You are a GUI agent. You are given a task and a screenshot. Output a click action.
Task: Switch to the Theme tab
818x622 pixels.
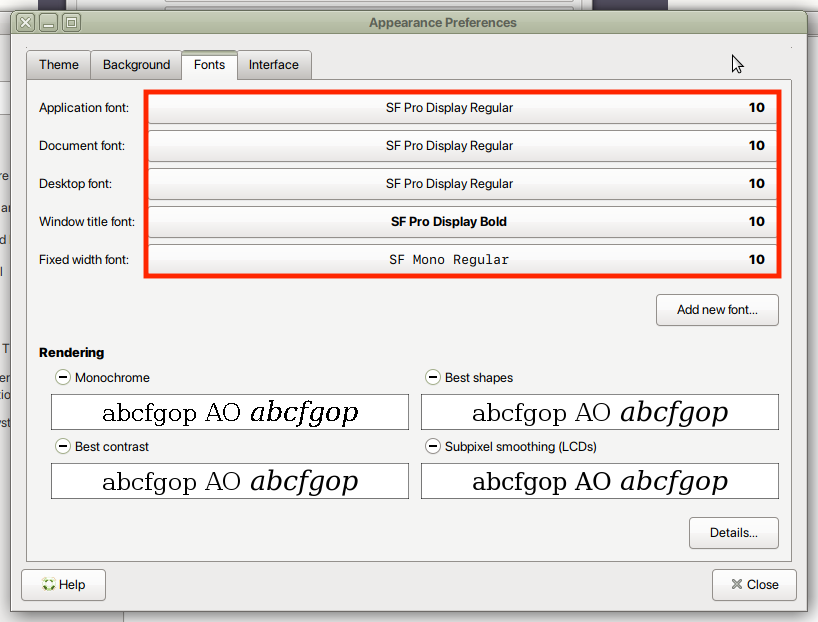coord(59,65)
